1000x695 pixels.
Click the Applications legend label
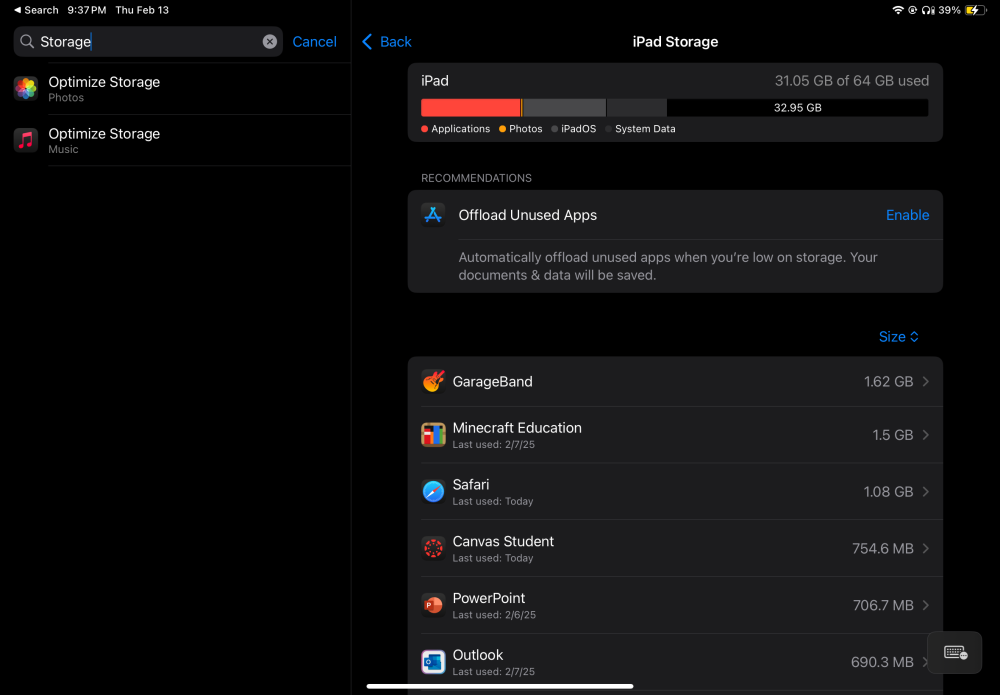point(460,129)
